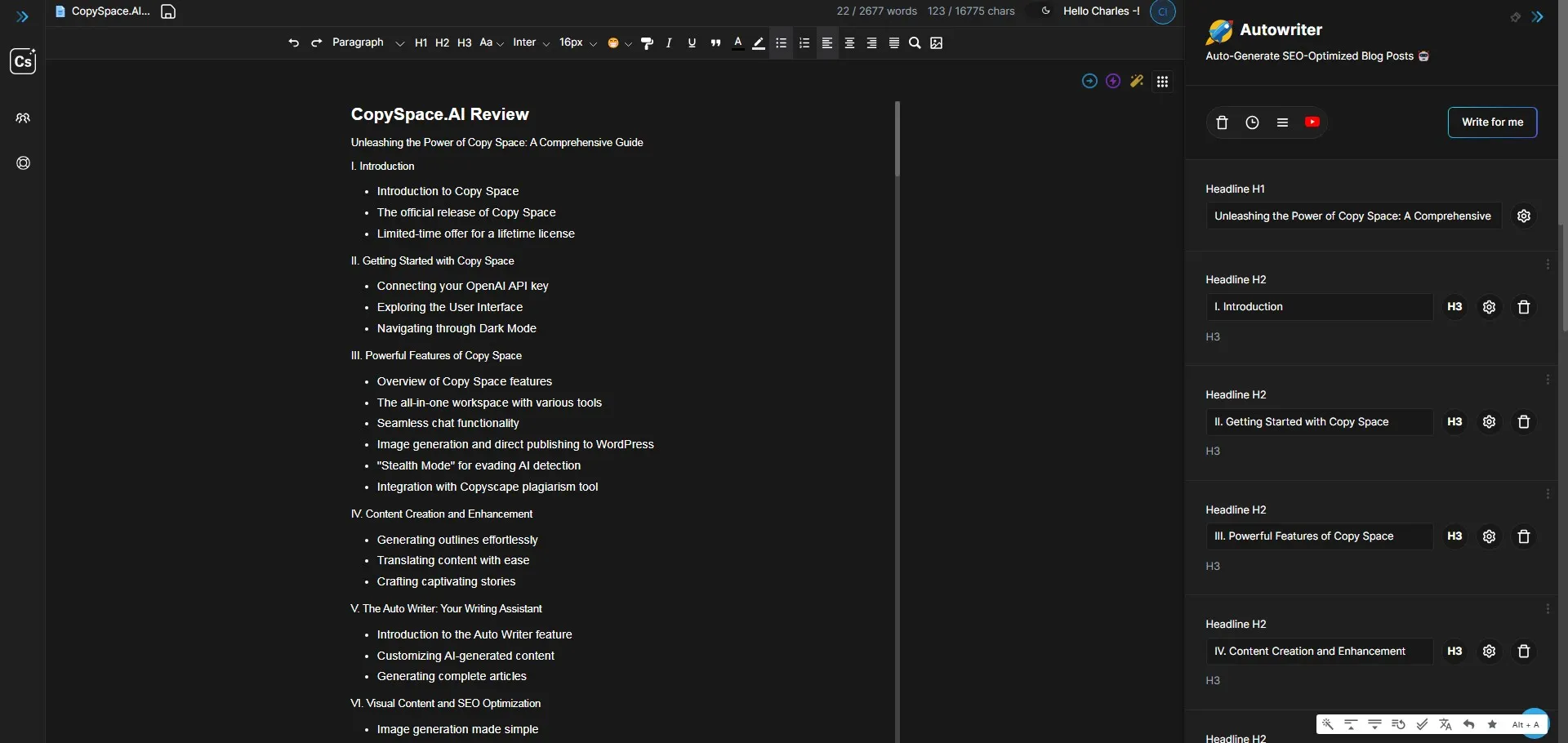Image resolution: width=1568 pixels, height=743 pixels.
Task: Toggle underline formatting
Action: pos(692,43)
